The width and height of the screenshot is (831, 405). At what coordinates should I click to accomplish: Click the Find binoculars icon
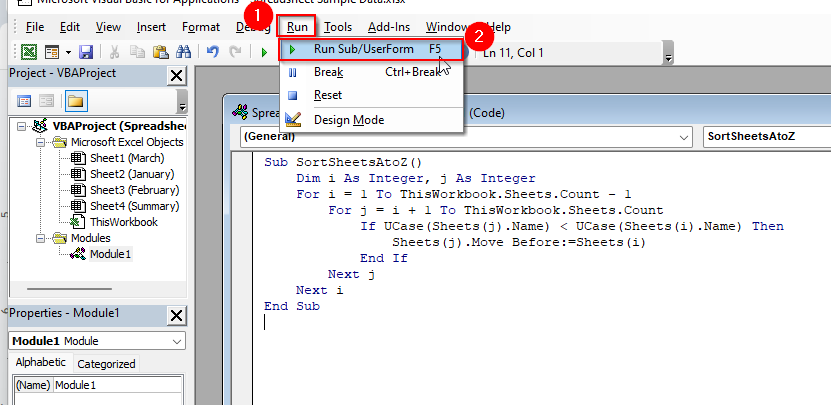pos(183,52)
